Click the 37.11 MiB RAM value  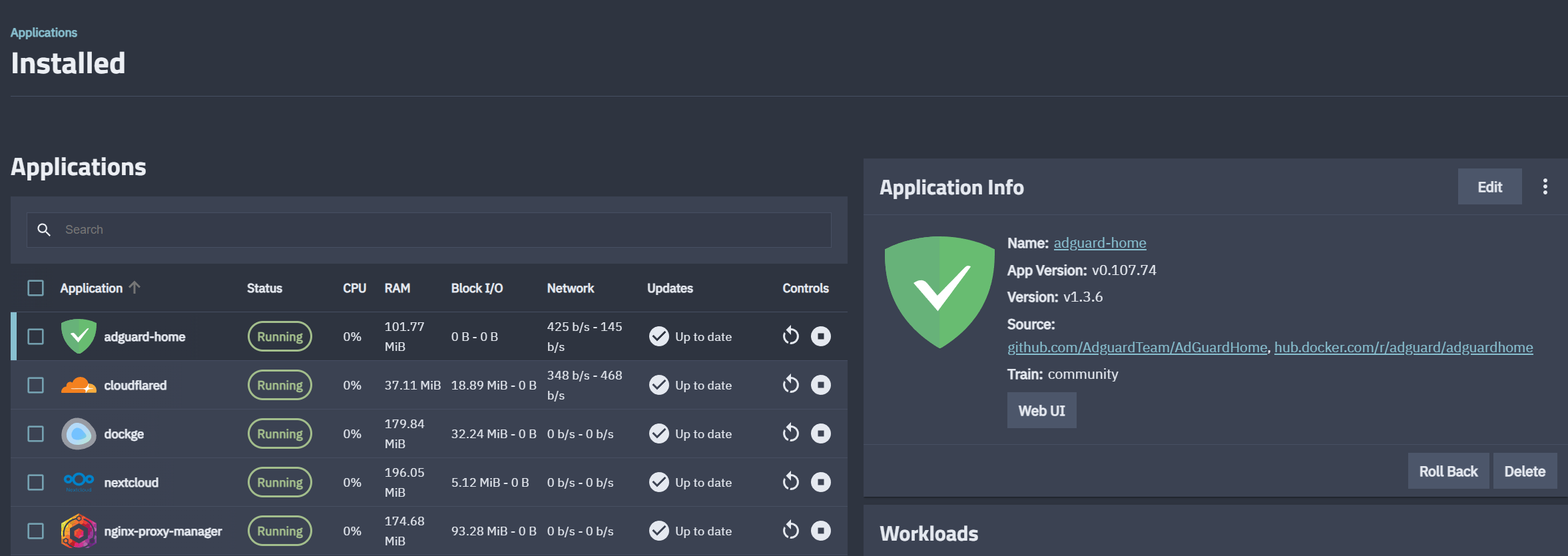tap(412, 385)
